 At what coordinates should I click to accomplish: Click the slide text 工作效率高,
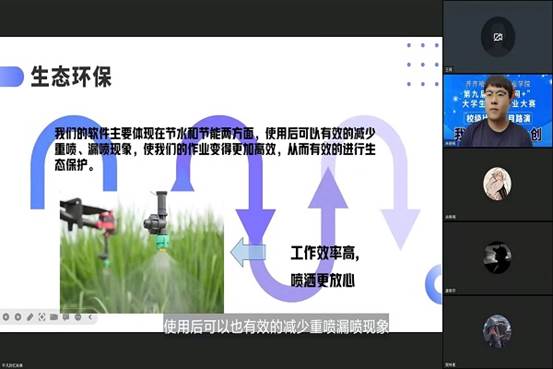pos(325,253)
